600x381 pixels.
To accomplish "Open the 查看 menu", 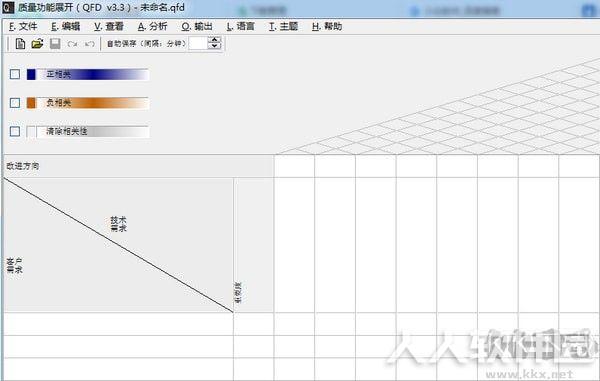I will tap(109, 26).
